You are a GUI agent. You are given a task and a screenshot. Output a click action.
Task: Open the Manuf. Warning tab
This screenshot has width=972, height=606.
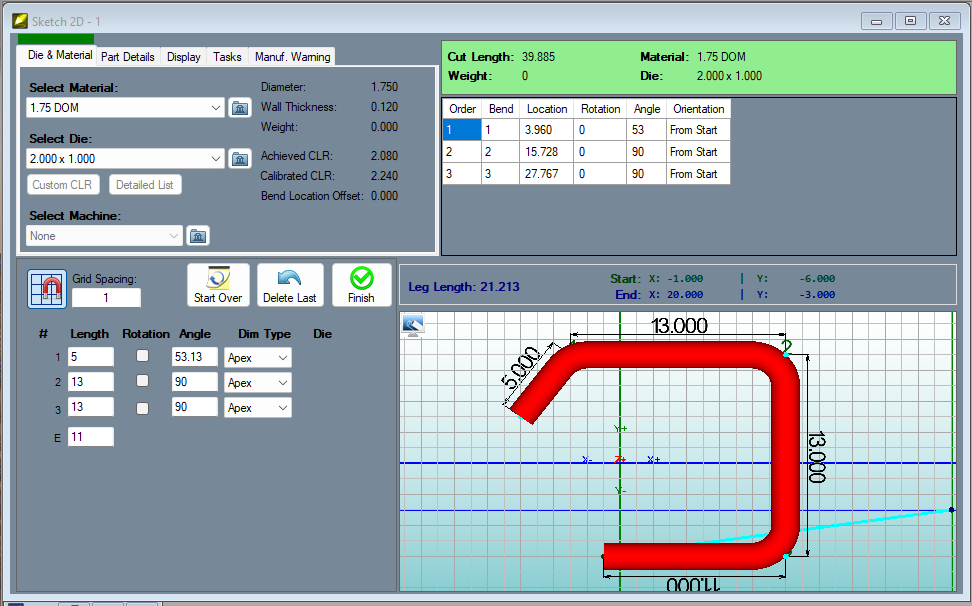tap(293, 56)
